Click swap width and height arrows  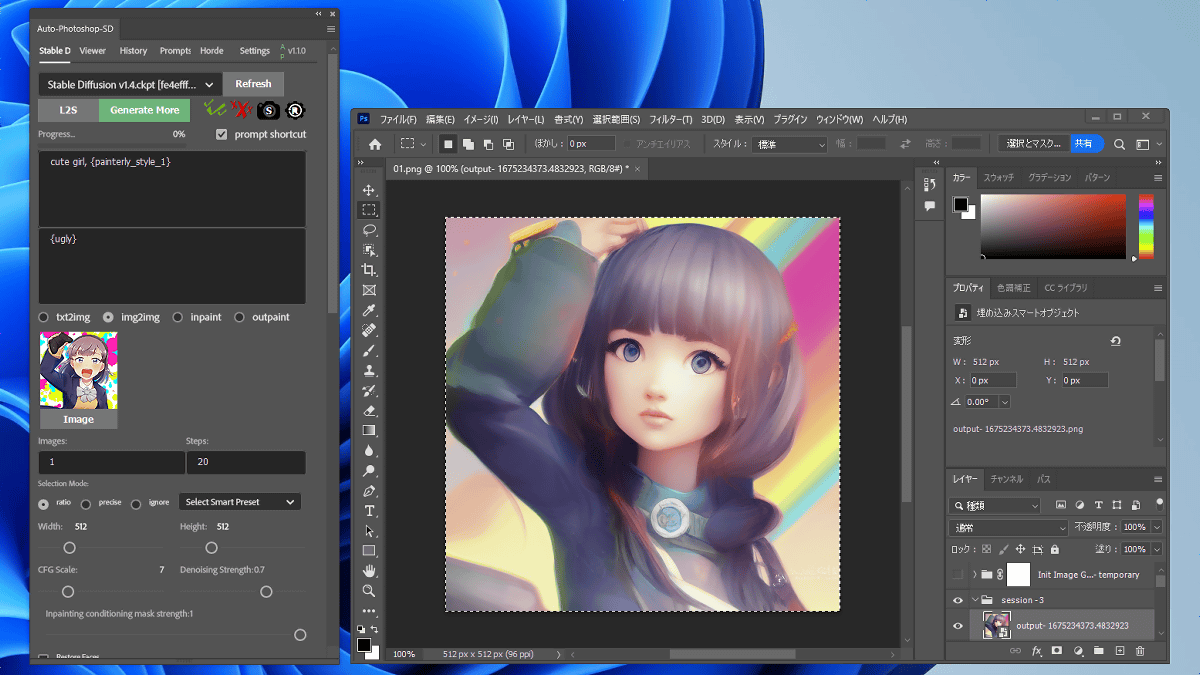click(x=906, y=144)
